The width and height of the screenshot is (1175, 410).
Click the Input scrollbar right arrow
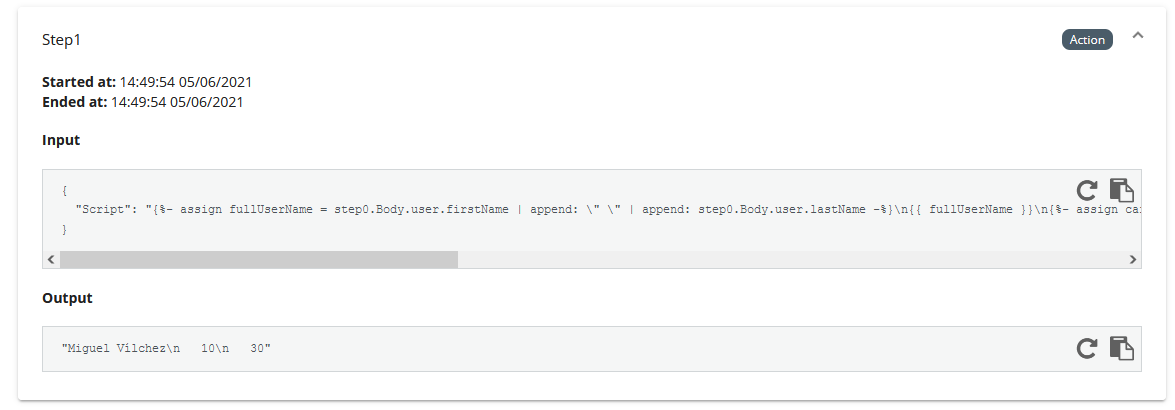point(1133,259)
